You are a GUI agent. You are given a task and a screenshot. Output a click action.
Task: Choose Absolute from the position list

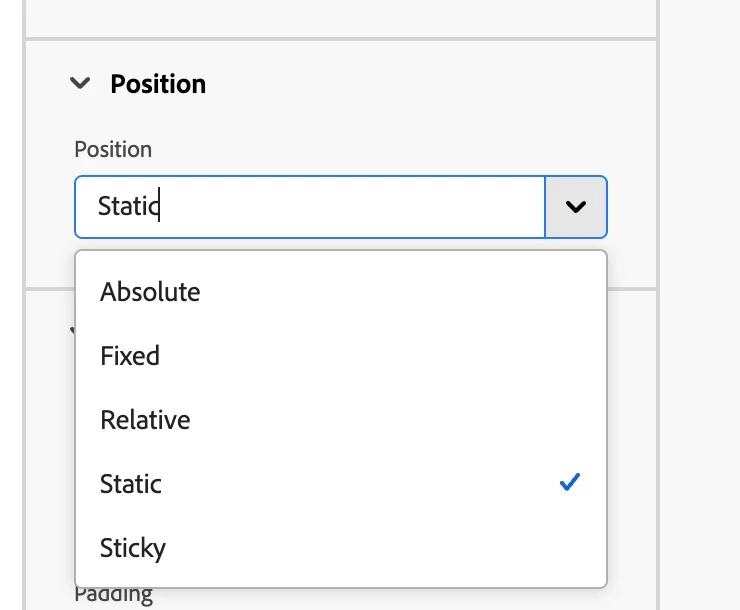point(150,292)
